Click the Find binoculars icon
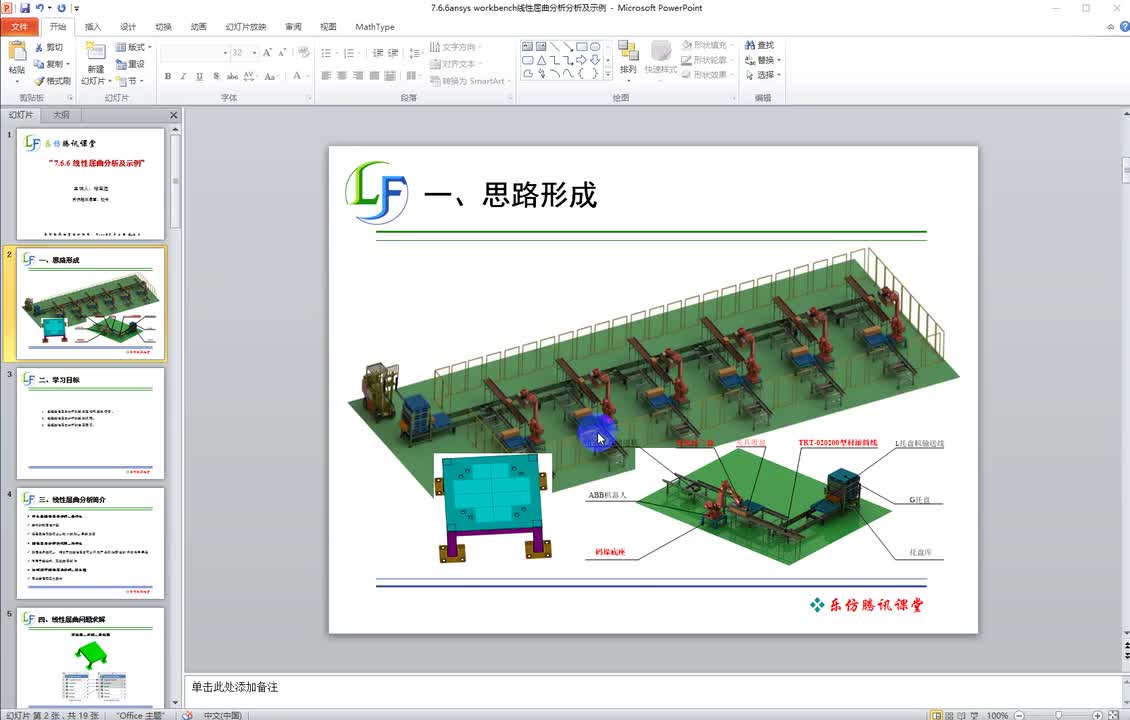The image size is (1130, 720). [750, 45]
